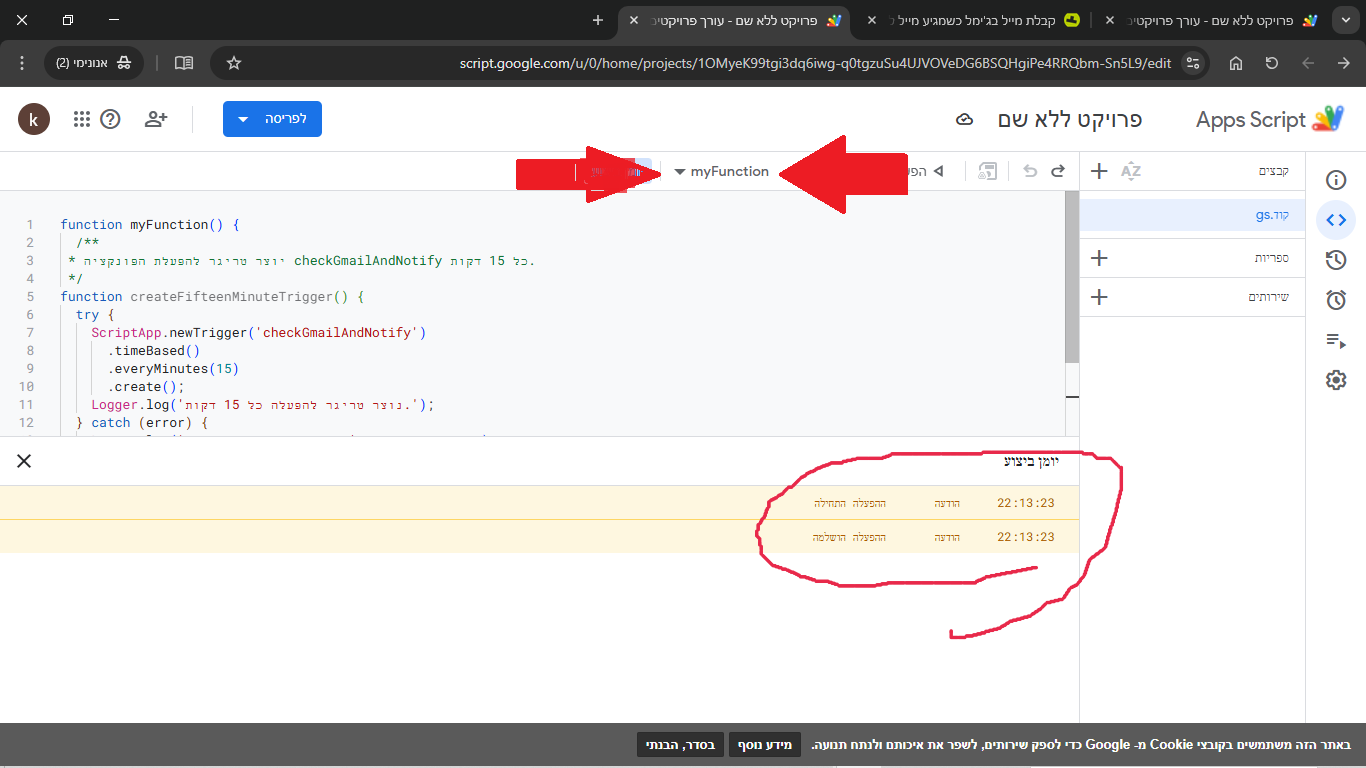Click the cloud save-status icon near project title
The width and height of the screenshot is (1366, 768).
coord(965,120)
